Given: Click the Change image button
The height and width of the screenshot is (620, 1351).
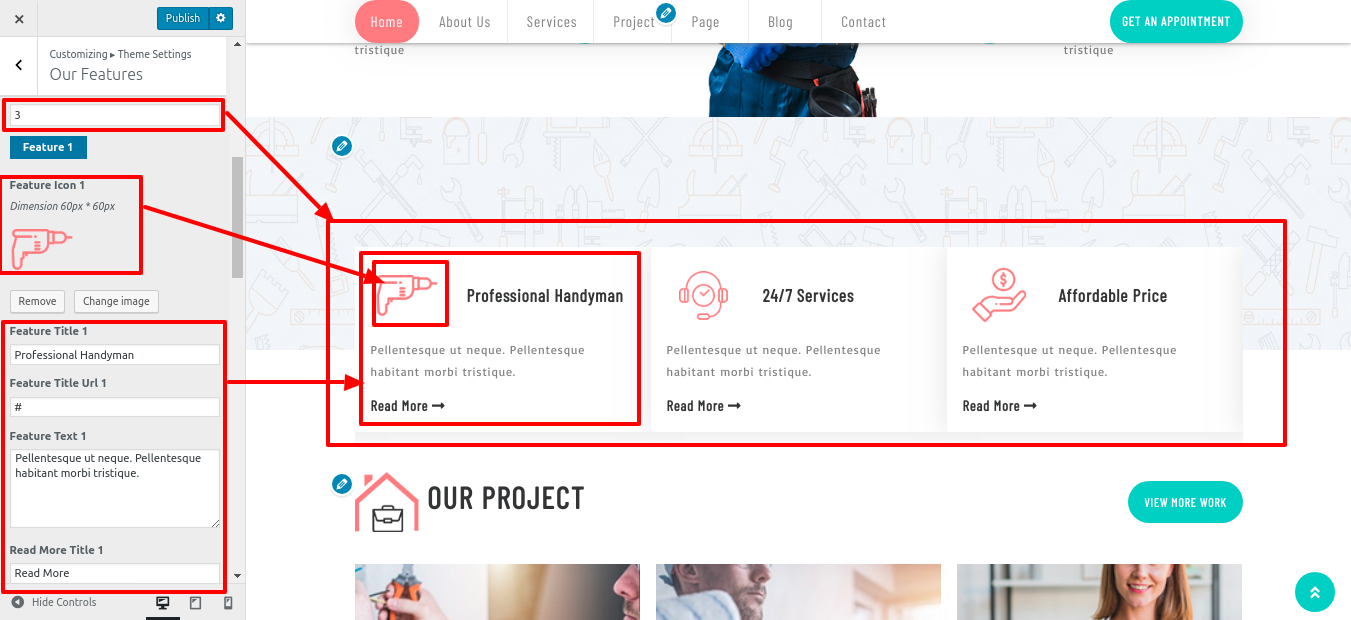Looking at the screenshot, I should tap(116, 301).
